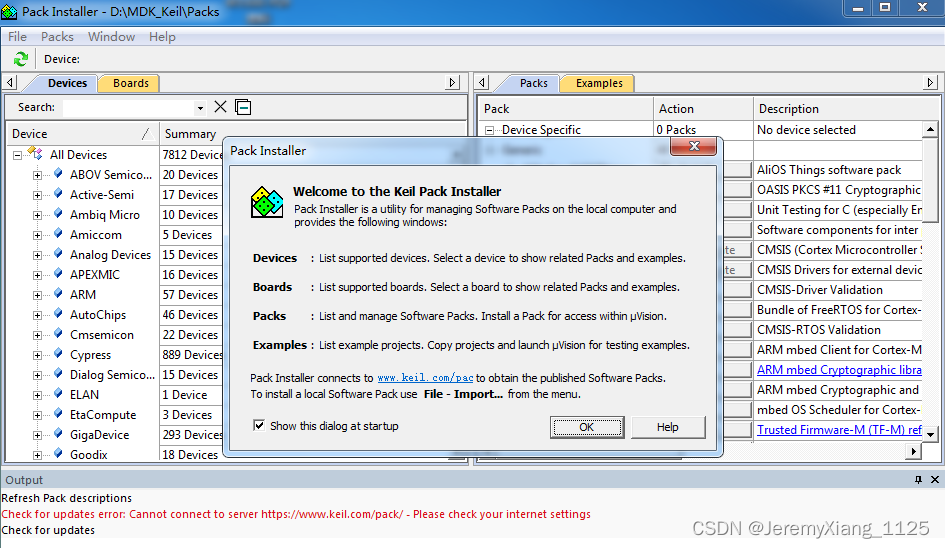Click the Goodix vendor icon
Image resolution: width=945 pixels, height=548 pixels.
pyautogui.click(x=58, y=453)
